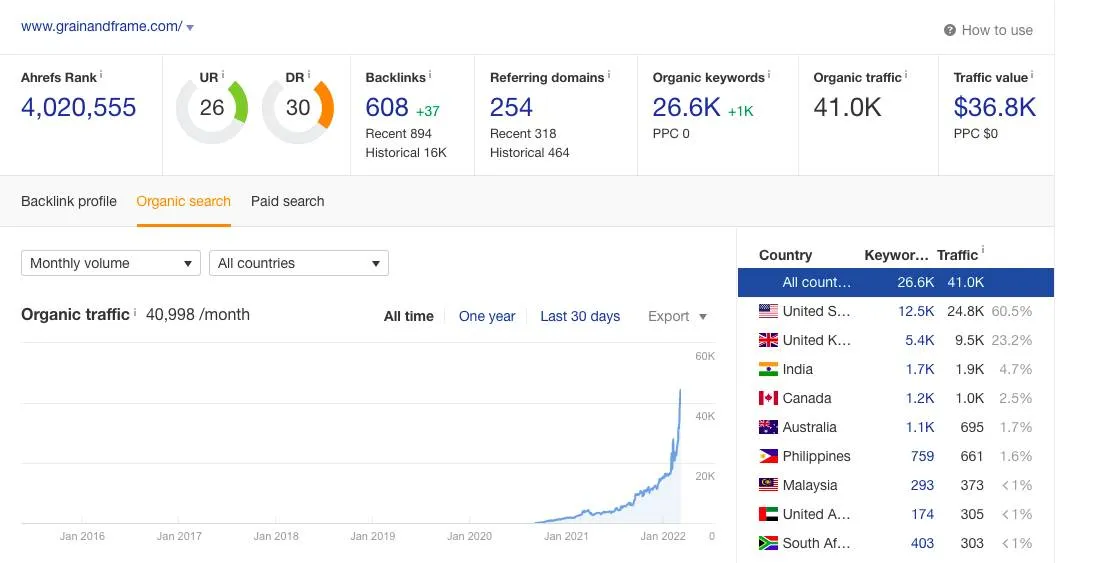The height and width of the screenshot is (563, 1100).
Task: Click info icon beside Organic keywords
Action: [x=768, y=74]
